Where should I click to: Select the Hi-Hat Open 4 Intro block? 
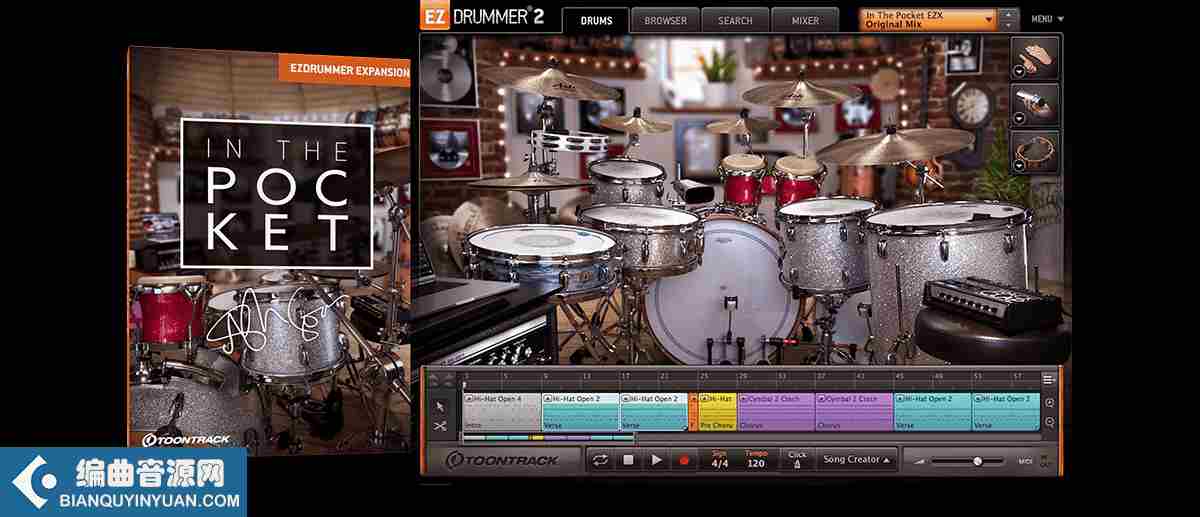tap(502, 412)
